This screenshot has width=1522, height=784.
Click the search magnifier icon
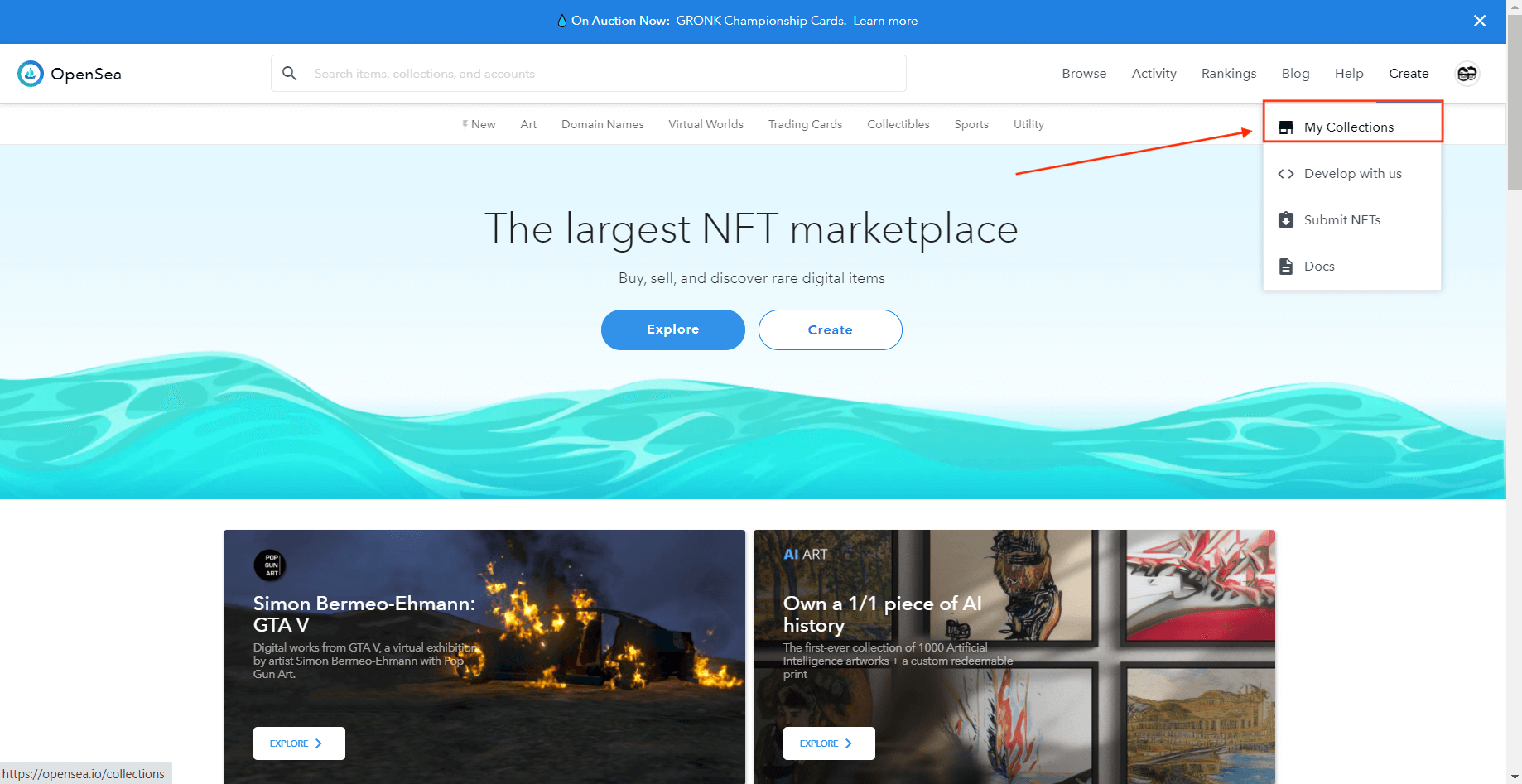tap(289, 74)
